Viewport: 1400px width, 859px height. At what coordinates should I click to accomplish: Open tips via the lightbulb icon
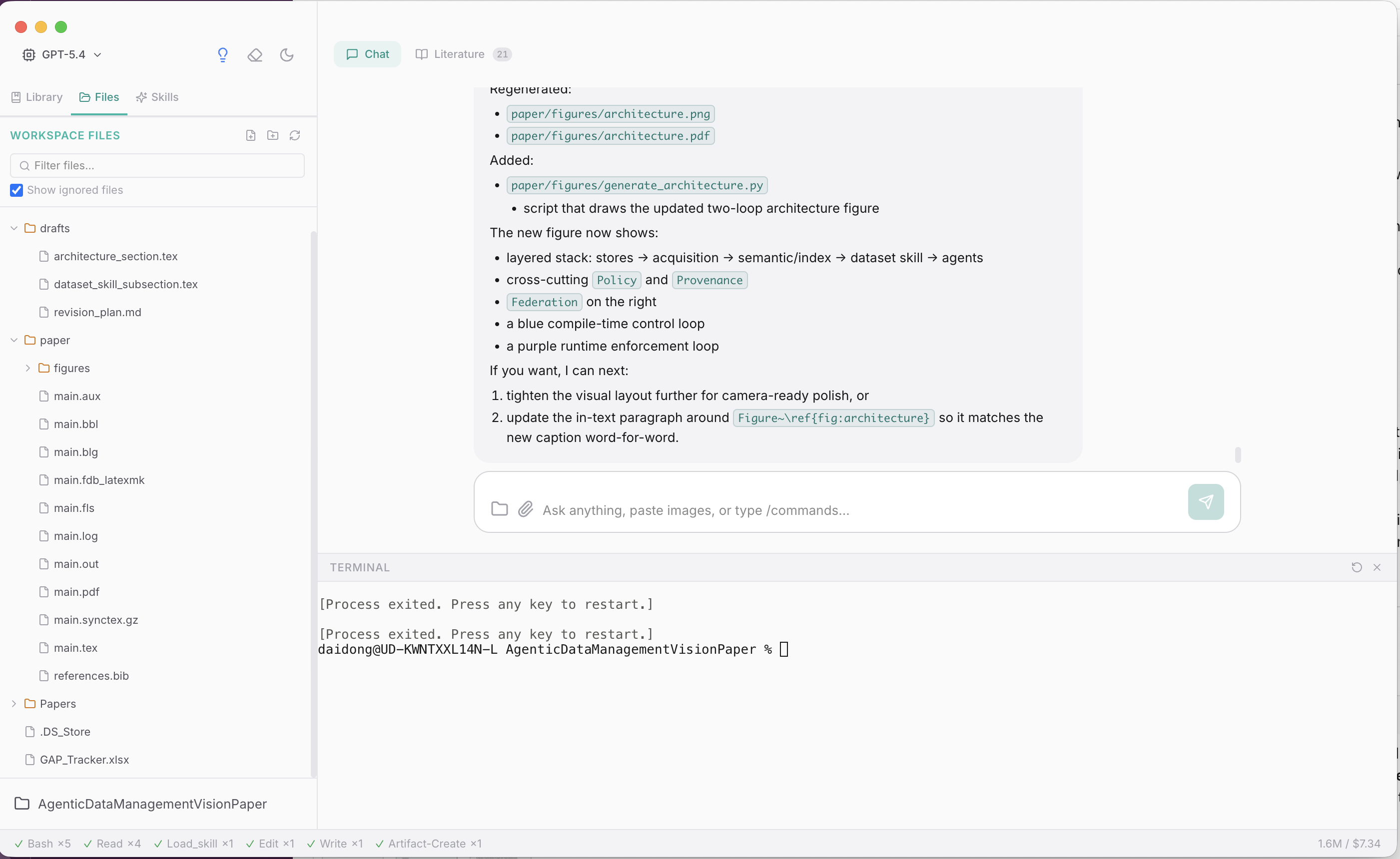(223, 54)
